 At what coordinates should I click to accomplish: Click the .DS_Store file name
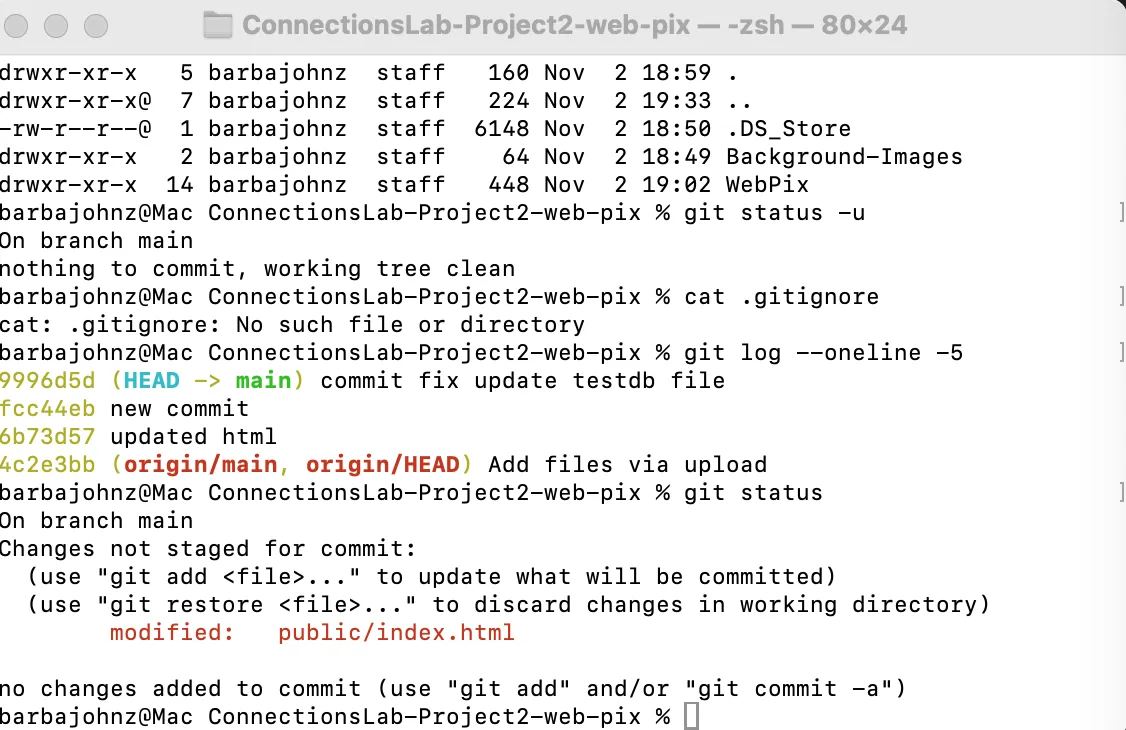click(788, 129)
